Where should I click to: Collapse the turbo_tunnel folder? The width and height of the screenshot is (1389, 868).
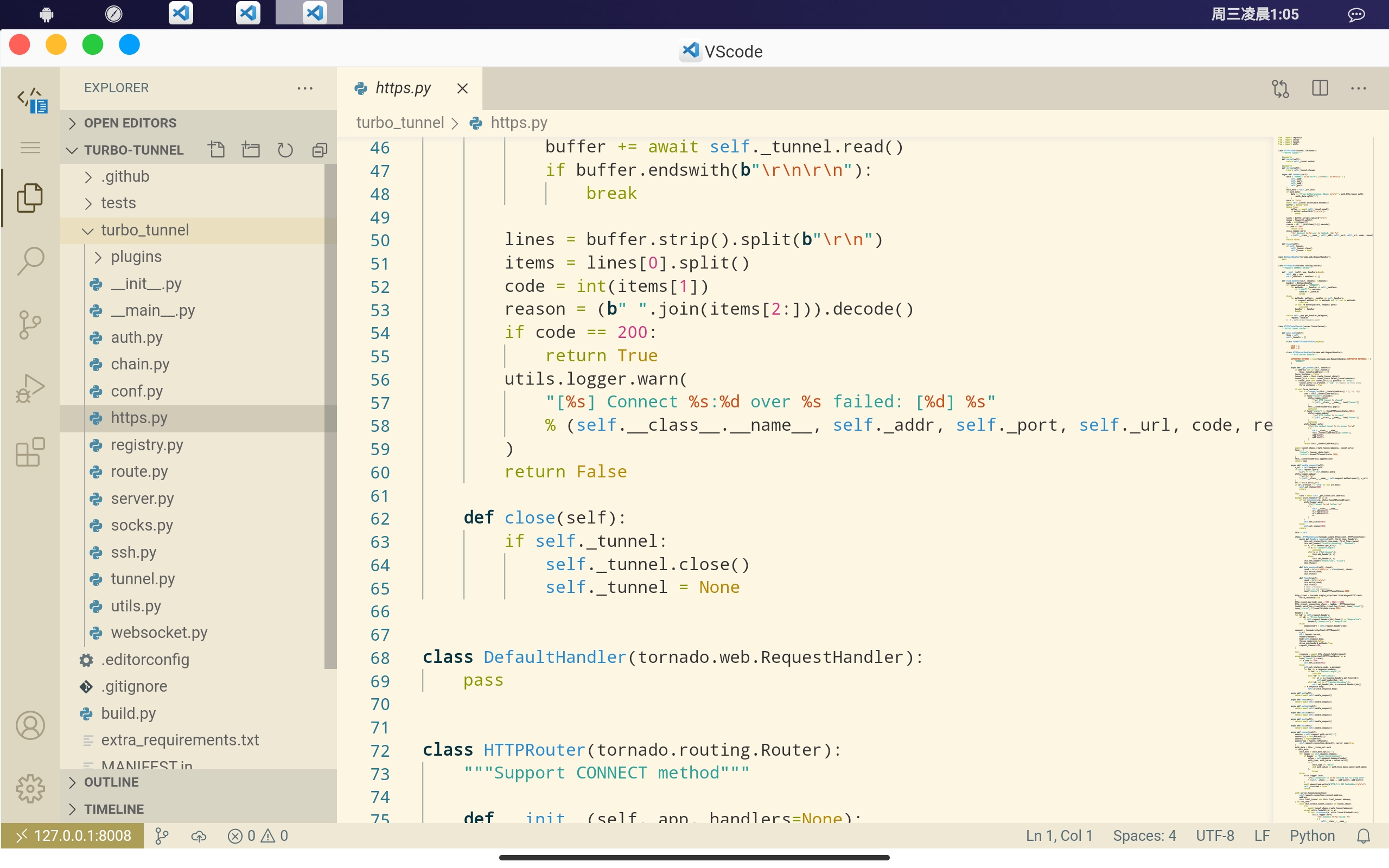coord(192,230)
